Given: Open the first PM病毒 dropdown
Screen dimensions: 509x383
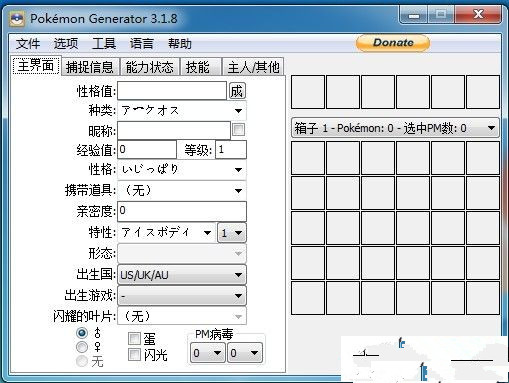Looking at the screenshot, I should pyautogui.click(x=207, y=353).
